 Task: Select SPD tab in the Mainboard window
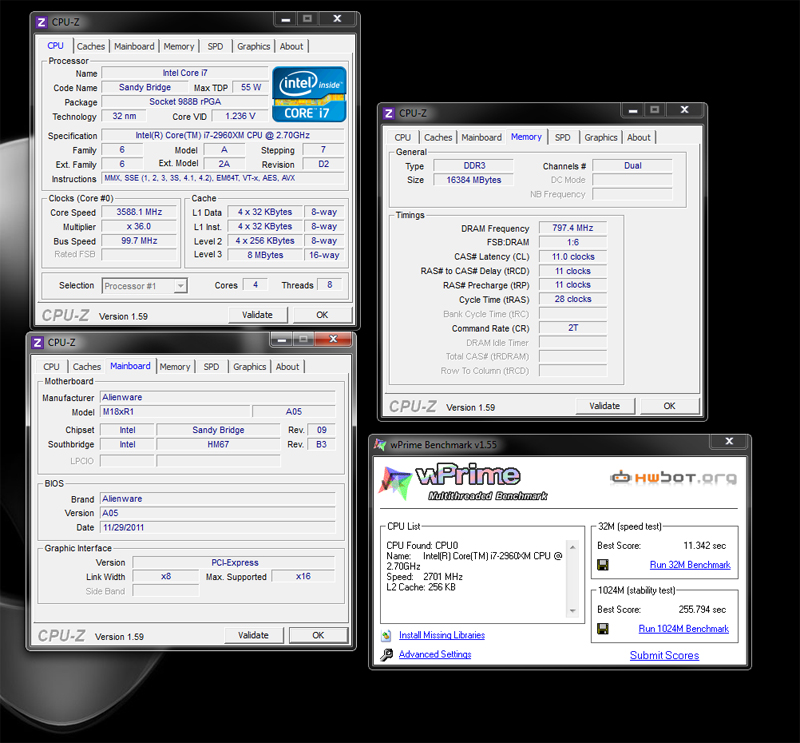pos(211,367)
